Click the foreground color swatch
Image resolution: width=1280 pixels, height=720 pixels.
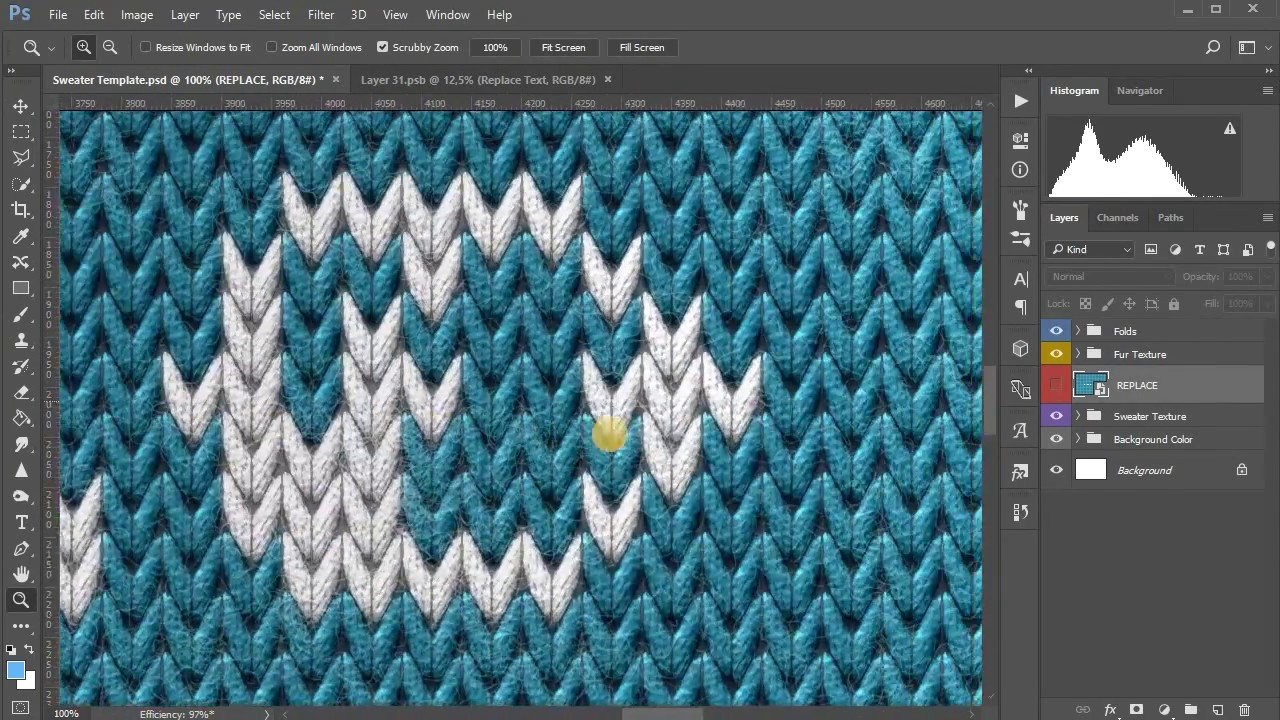click(x=15, y=669)
